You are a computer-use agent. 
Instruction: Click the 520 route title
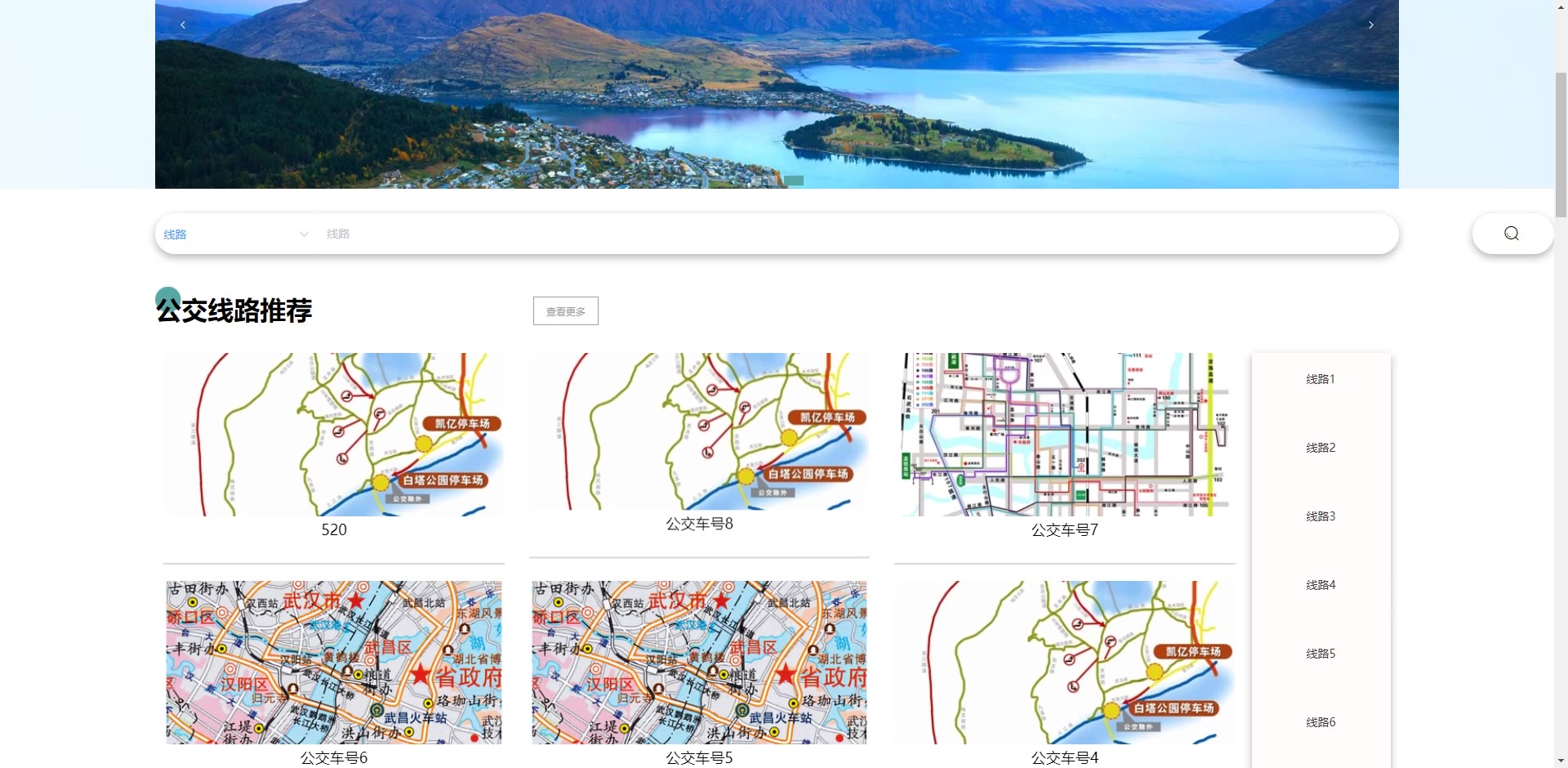334,529
